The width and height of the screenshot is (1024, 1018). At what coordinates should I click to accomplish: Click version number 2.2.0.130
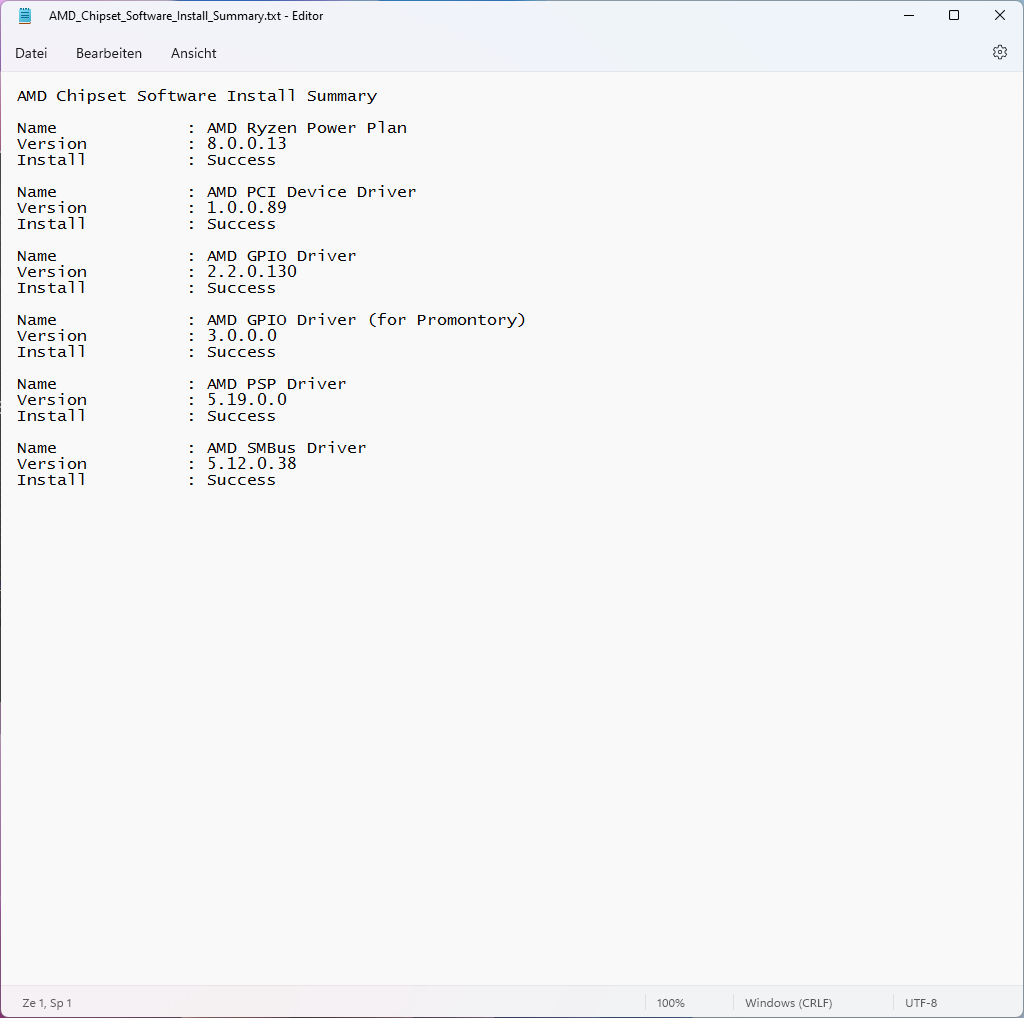point(252,272)
